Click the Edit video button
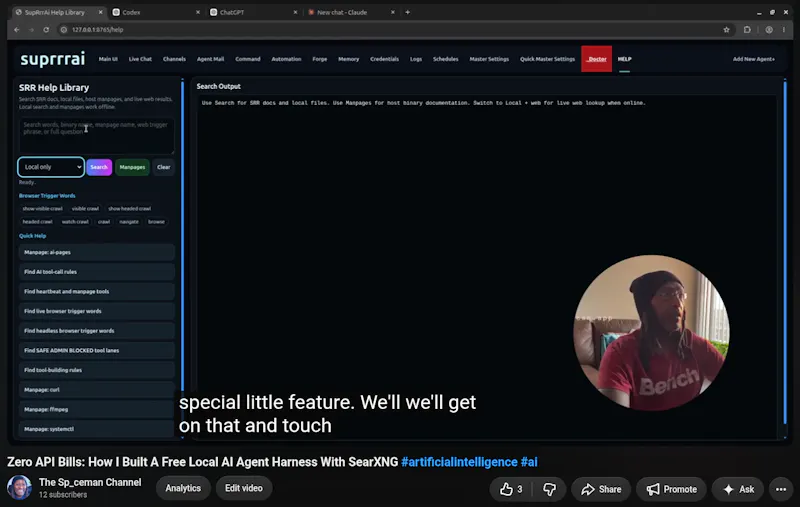The image size is (800, 507). 244,488
